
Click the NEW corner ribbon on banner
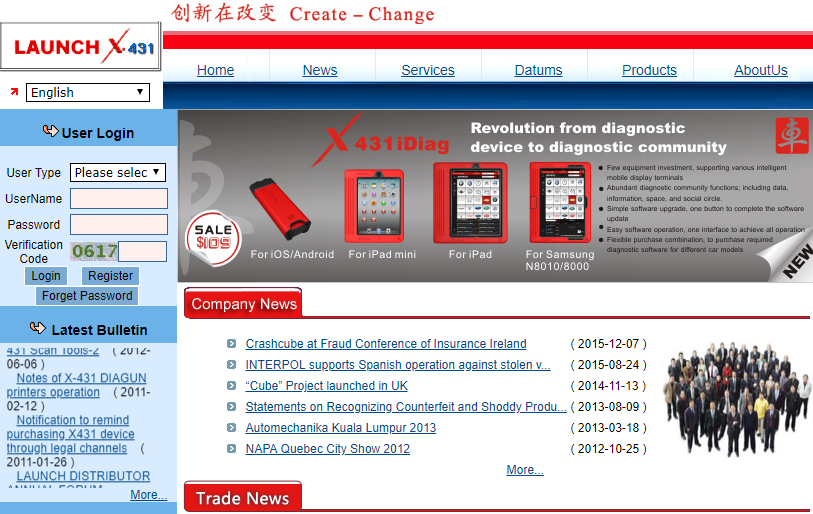pyautogui.click(x=793, y=259)
